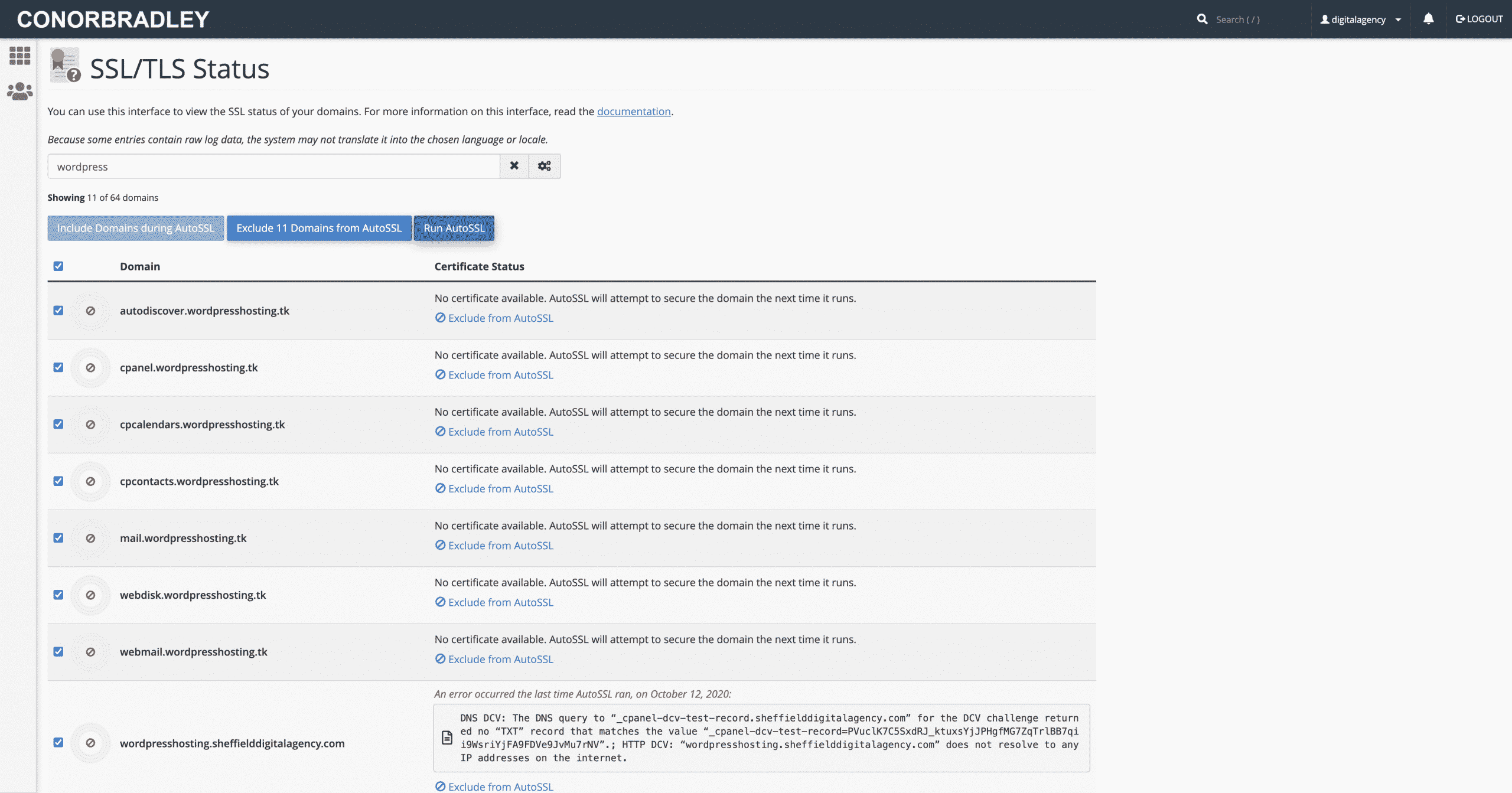This screenshot has height=793, width=1512.
Task: Focus the domain filter input field
Action: 273,167
